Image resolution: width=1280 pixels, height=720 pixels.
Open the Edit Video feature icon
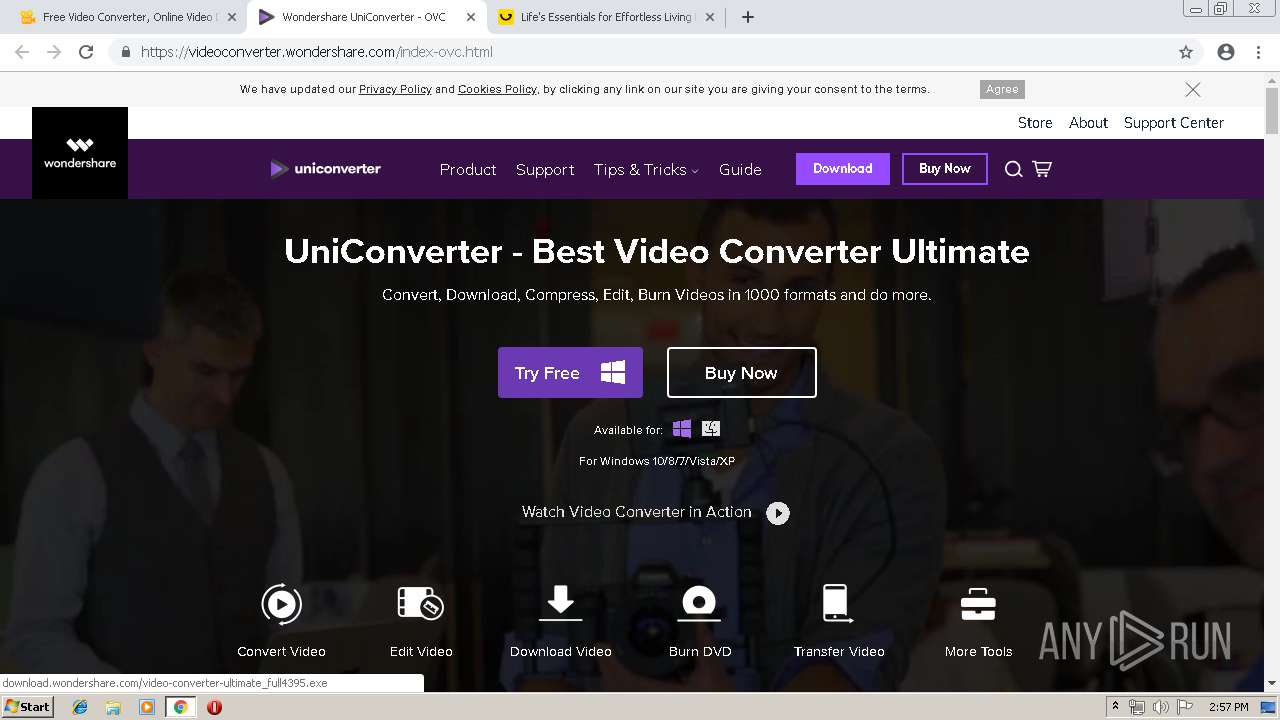[421, 604]
